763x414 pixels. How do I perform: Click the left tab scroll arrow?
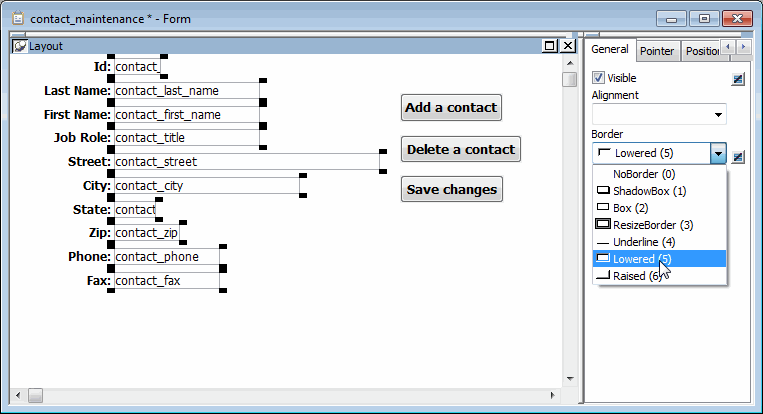[x=728, y=47]
